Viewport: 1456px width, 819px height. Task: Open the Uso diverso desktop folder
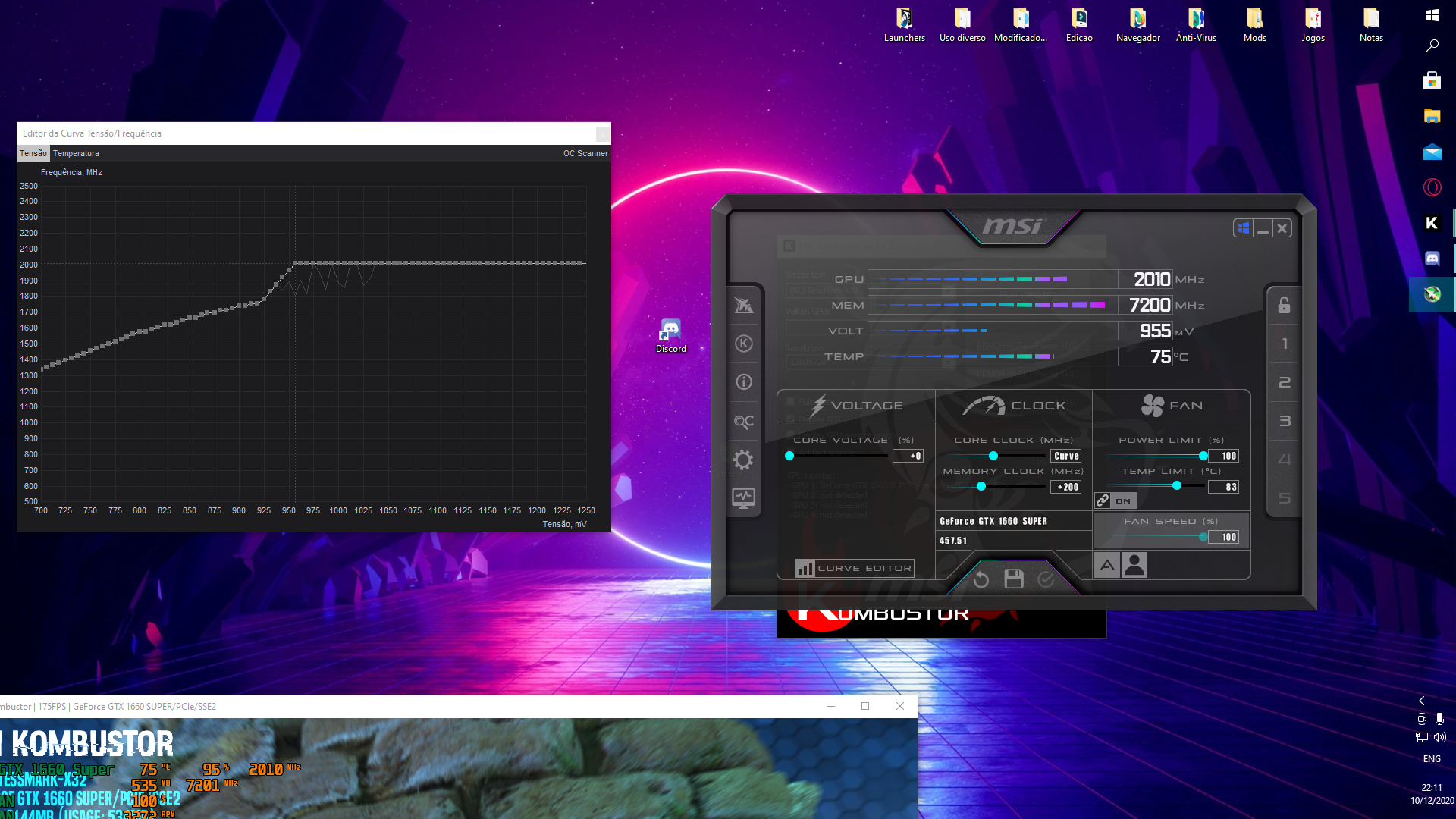coord(962,25)
